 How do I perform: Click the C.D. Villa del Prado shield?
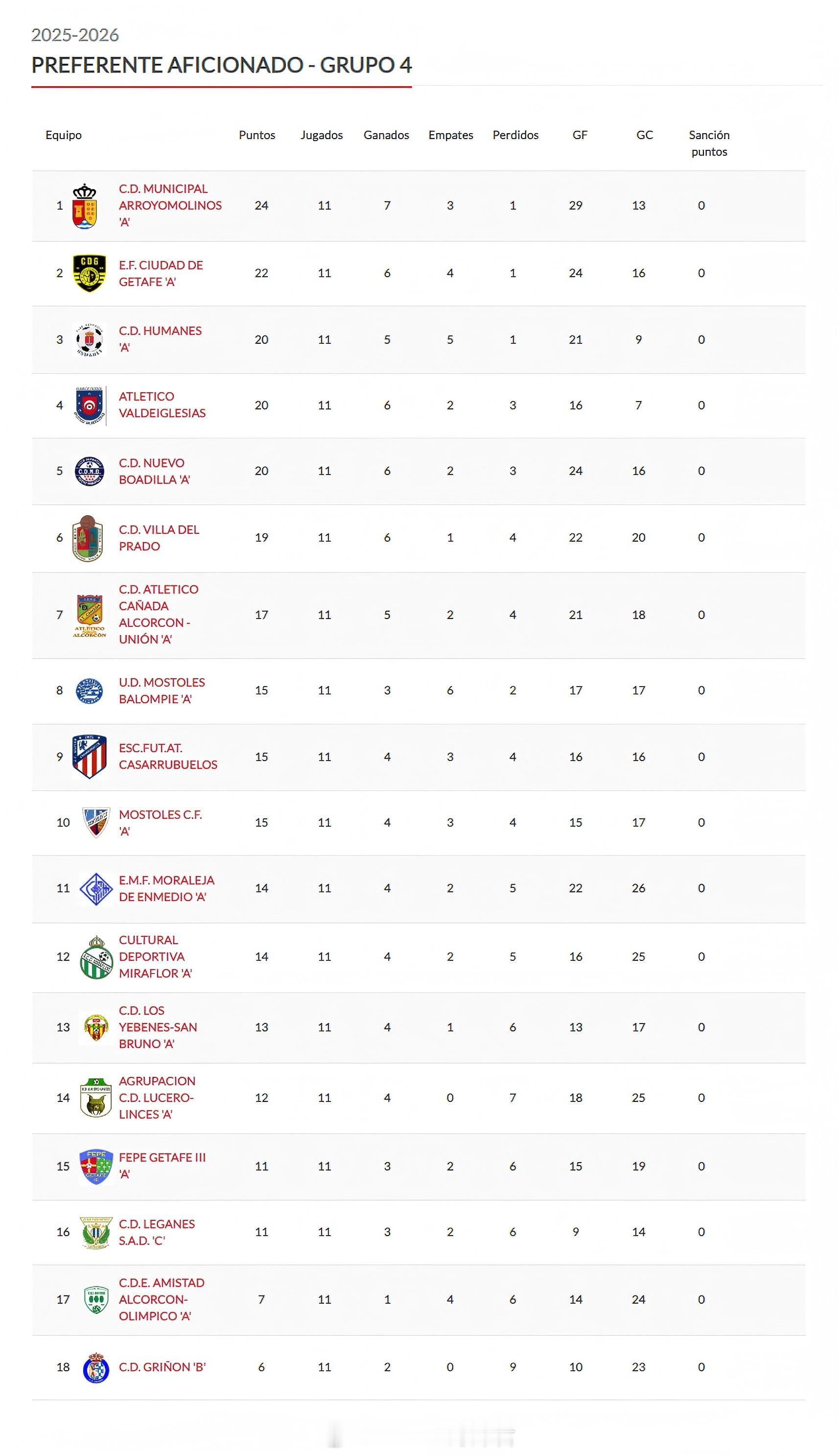88,538
